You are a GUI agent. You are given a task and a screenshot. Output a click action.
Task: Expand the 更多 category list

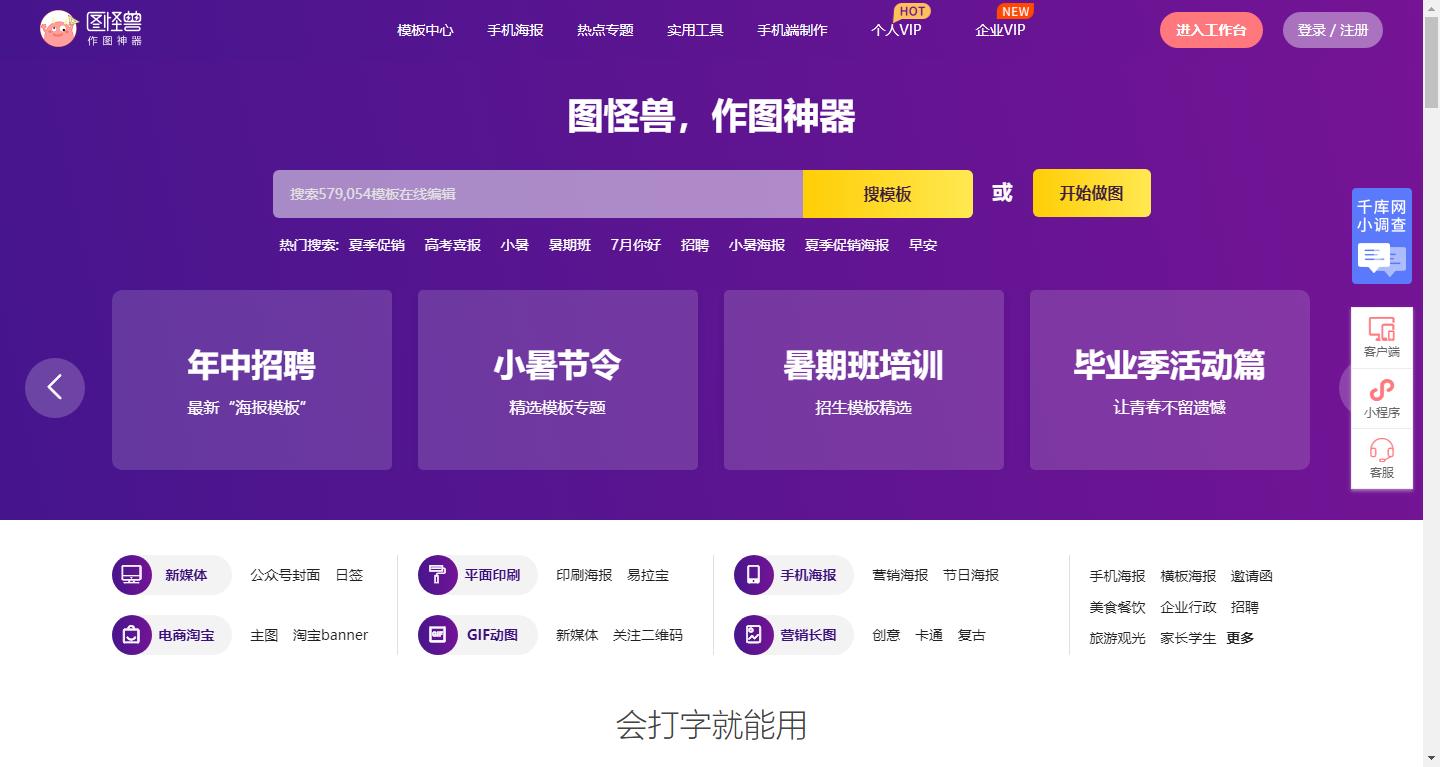pos(1240,637)
